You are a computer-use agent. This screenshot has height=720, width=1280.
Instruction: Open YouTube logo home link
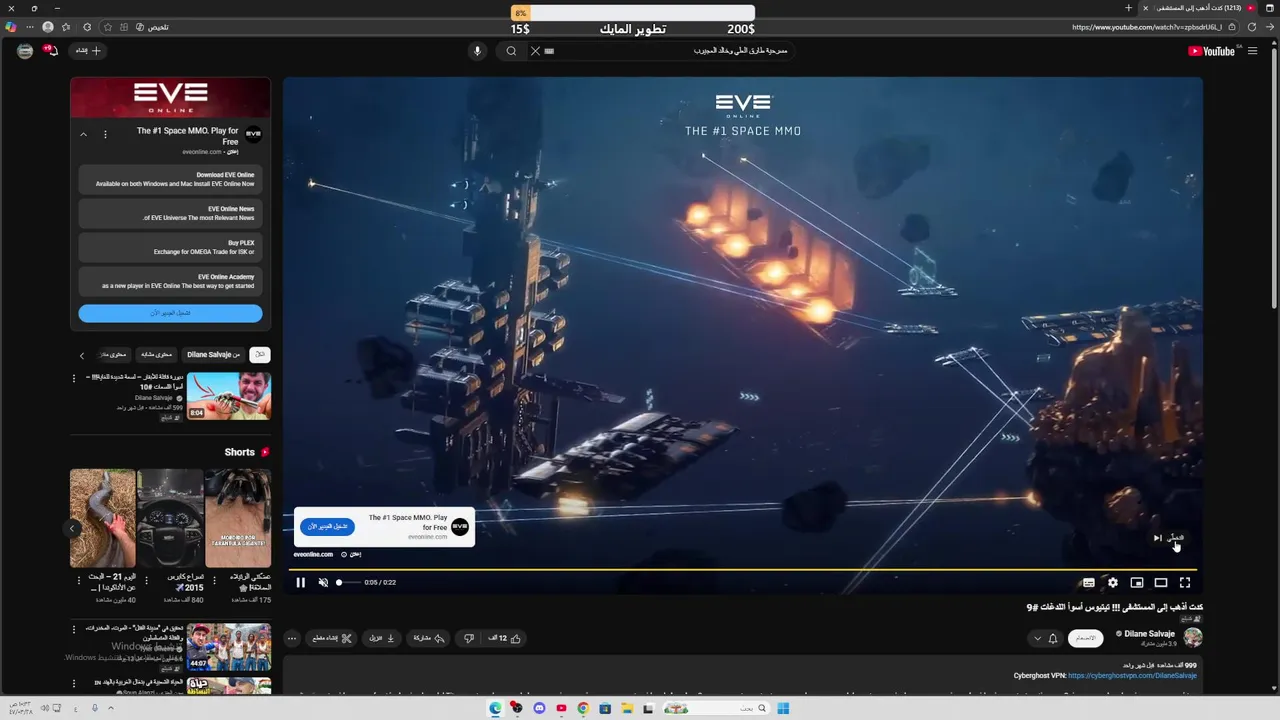click(1212, 51)
